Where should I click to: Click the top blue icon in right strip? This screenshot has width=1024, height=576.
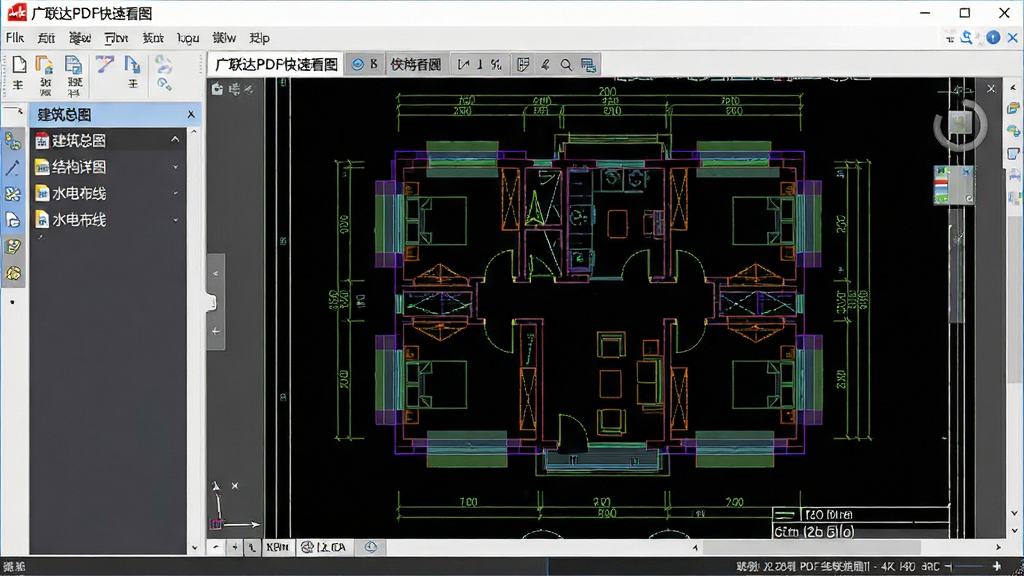(1013, 108)
